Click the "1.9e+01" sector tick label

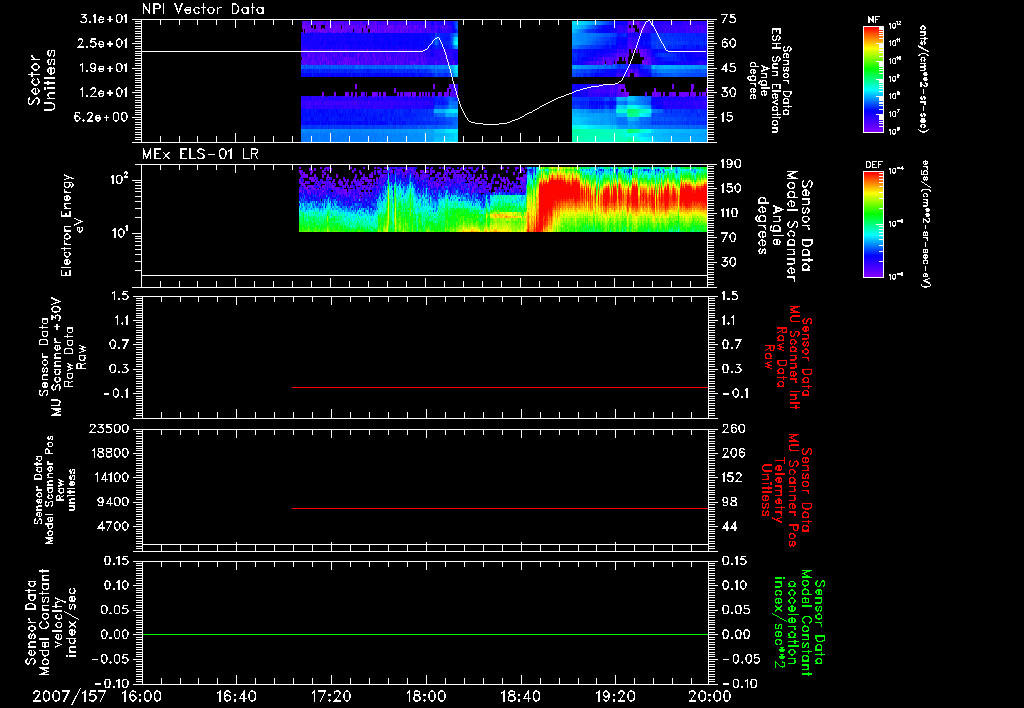[104, 68]
